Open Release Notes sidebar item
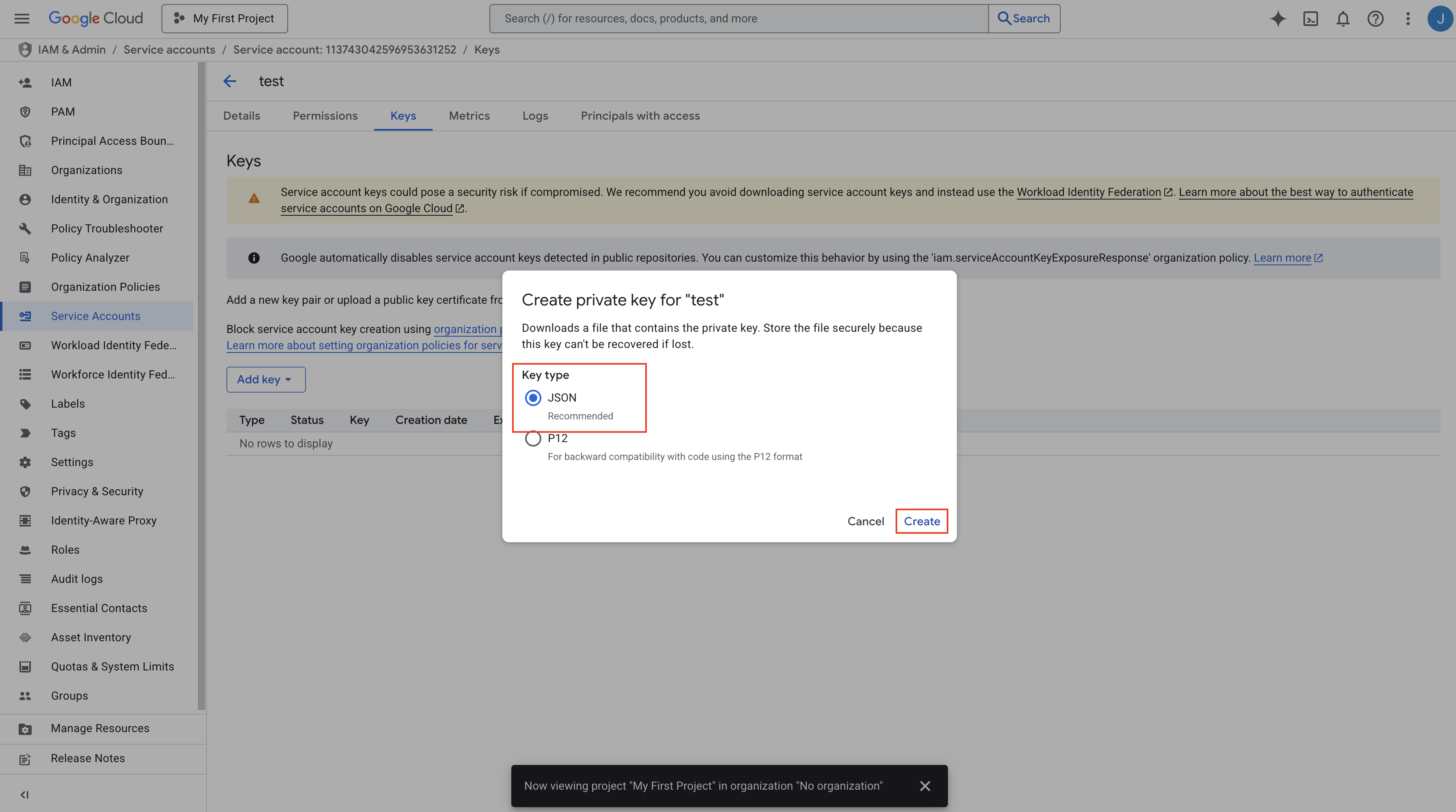Image resolution: width=1456 pixels, height=812 pixels. pyautogui.click(x=103, y=759)
